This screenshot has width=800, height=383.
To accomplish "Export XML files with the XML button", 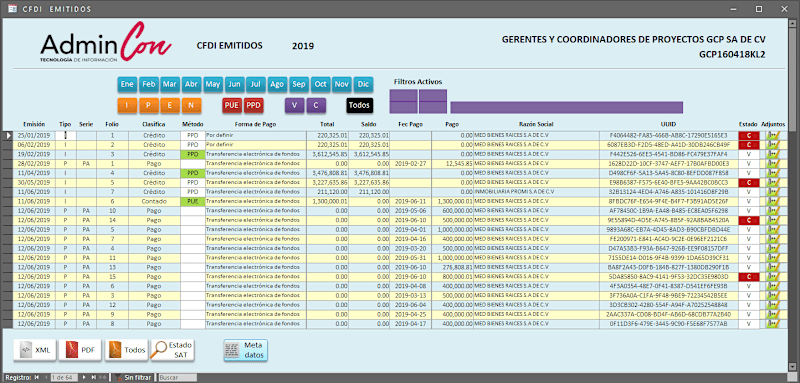I will click(x=34, y=350).
